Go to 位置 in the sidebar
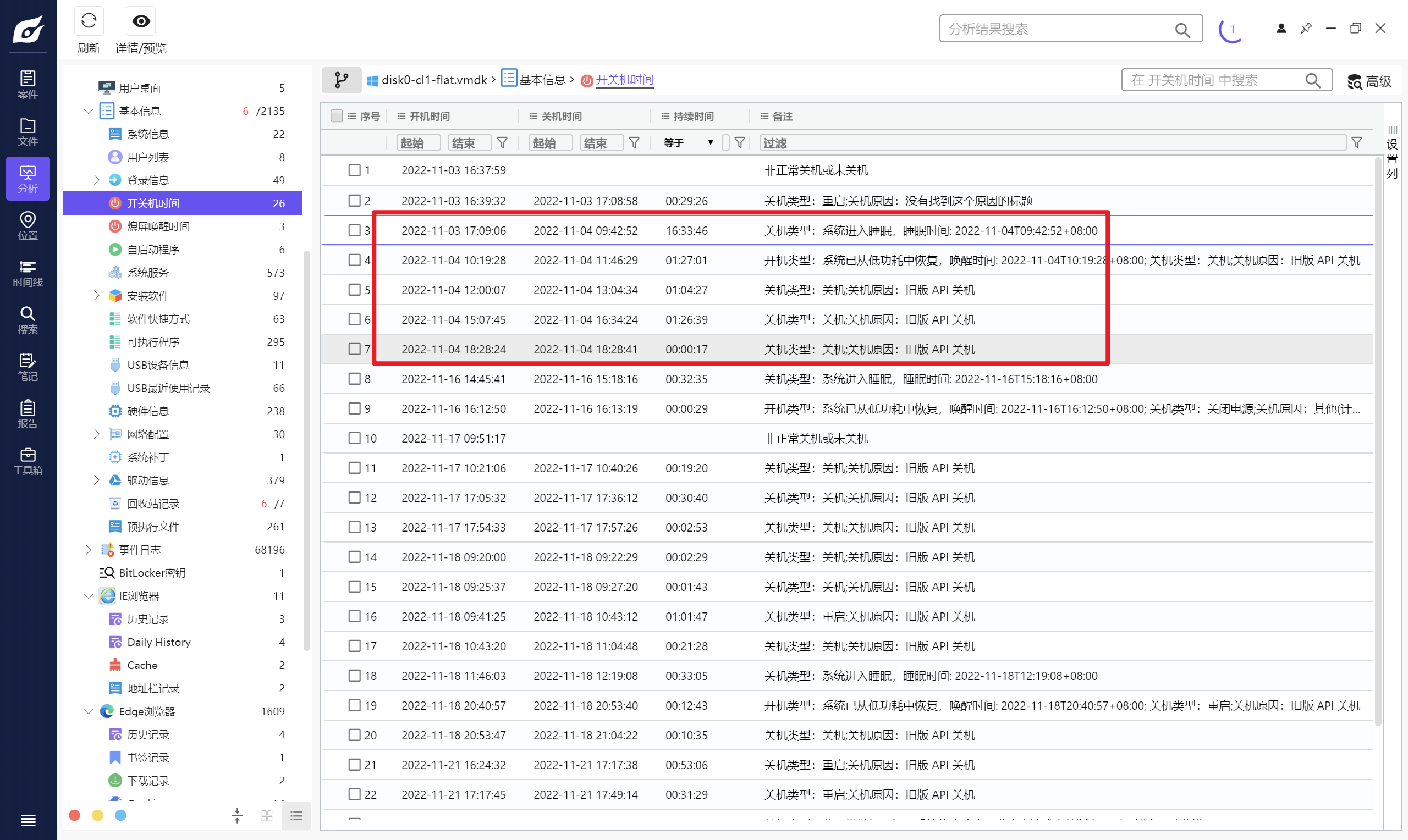The width and height of the screenshot is (1408, 840). coord(28,225)
